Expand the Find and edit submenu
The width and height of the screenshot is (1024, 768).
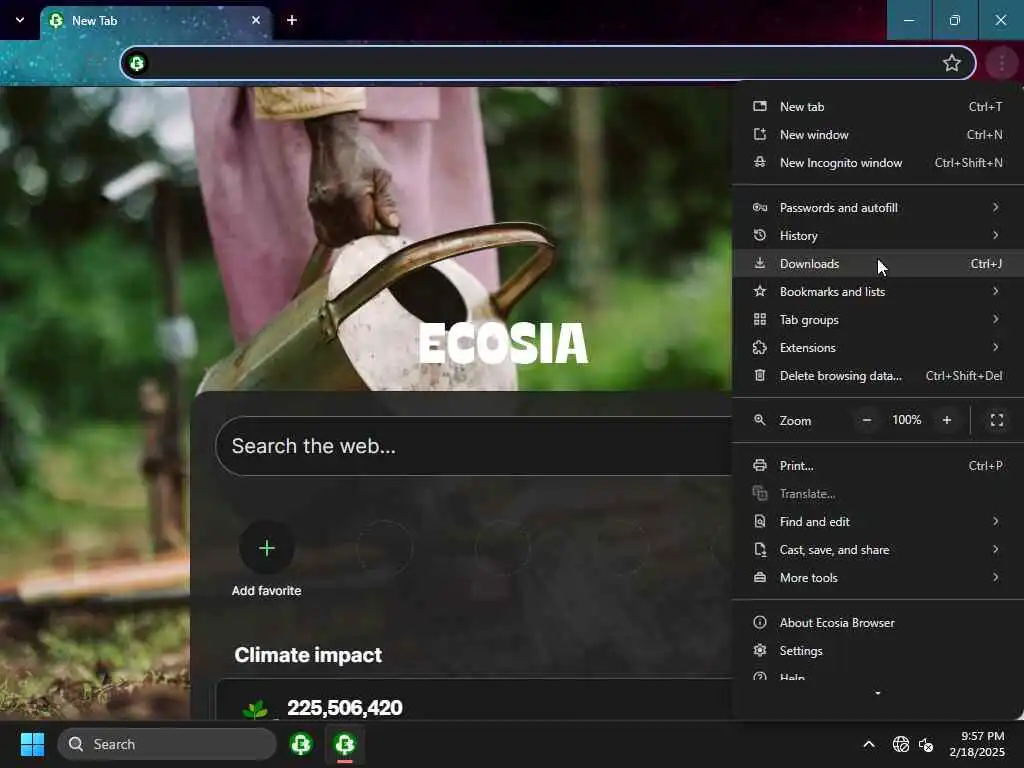[878, 522]
